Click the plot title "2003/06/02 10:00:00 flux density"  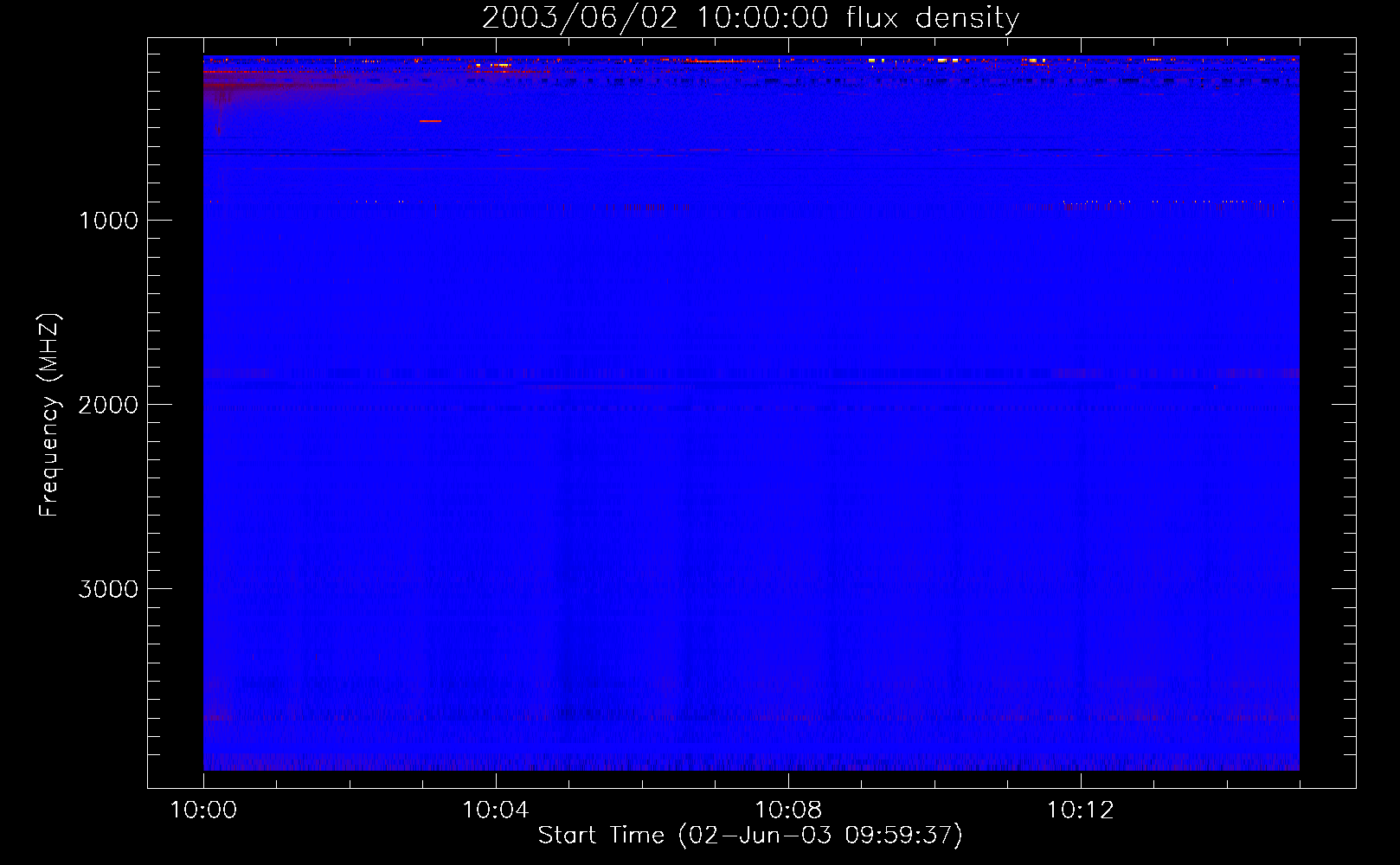pos(750,17)
